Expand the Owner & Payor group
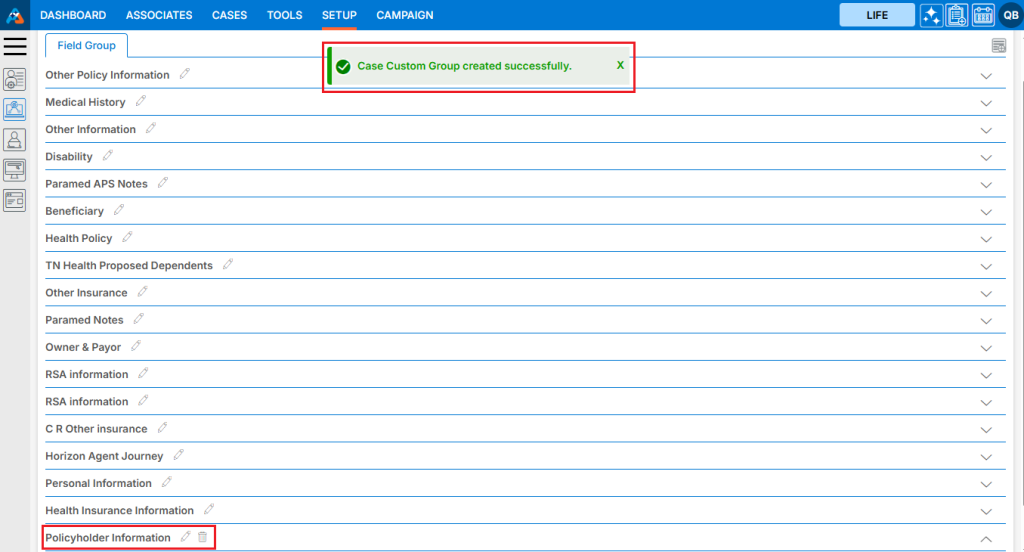Viewport: 1024px width, 552px height. 986,348
